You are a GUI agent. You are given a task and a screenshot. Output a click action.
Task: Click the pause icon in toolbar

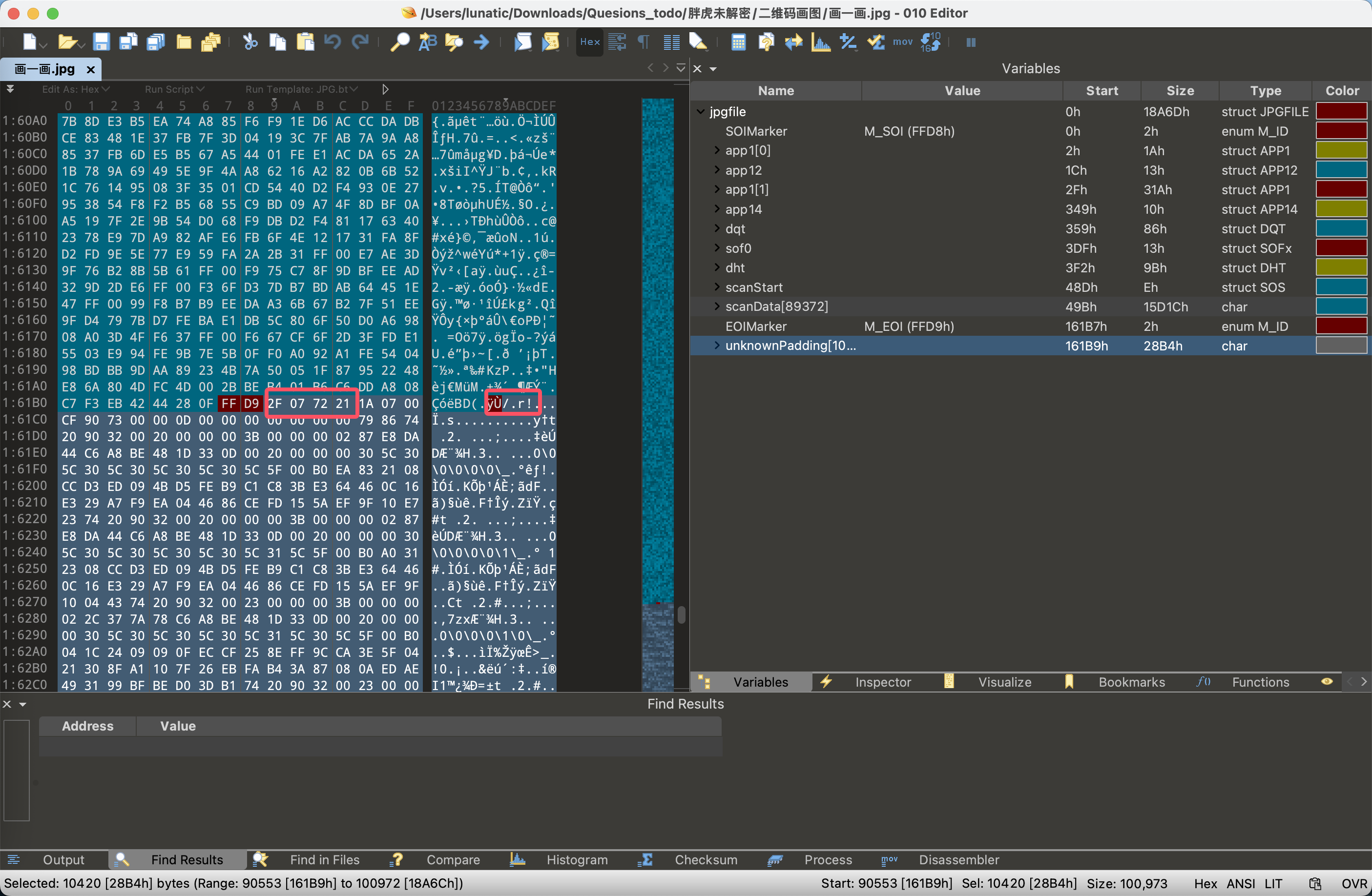coord(971,42)
